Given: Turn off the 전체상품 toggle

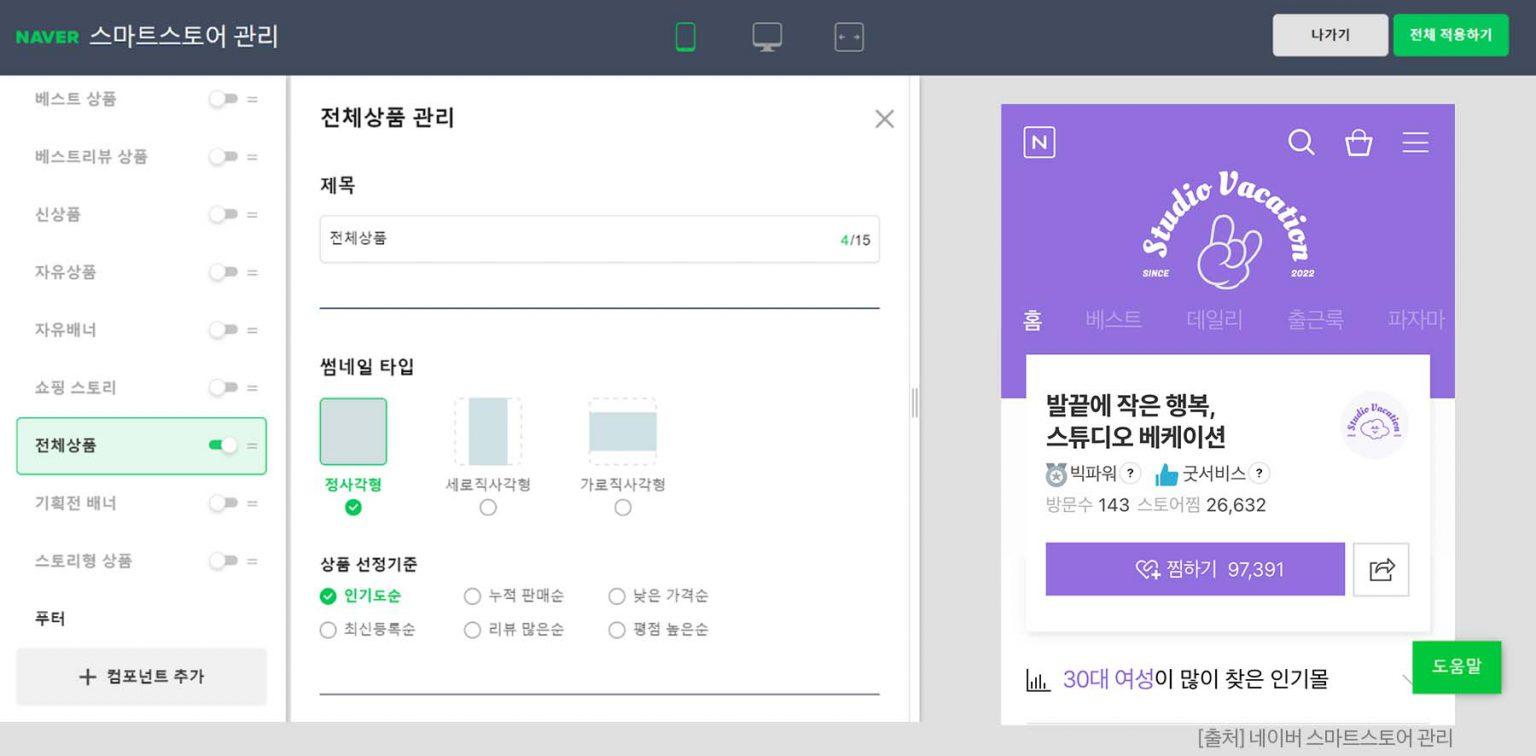Looking at the screenshot, I should click(x=223, y=445).
